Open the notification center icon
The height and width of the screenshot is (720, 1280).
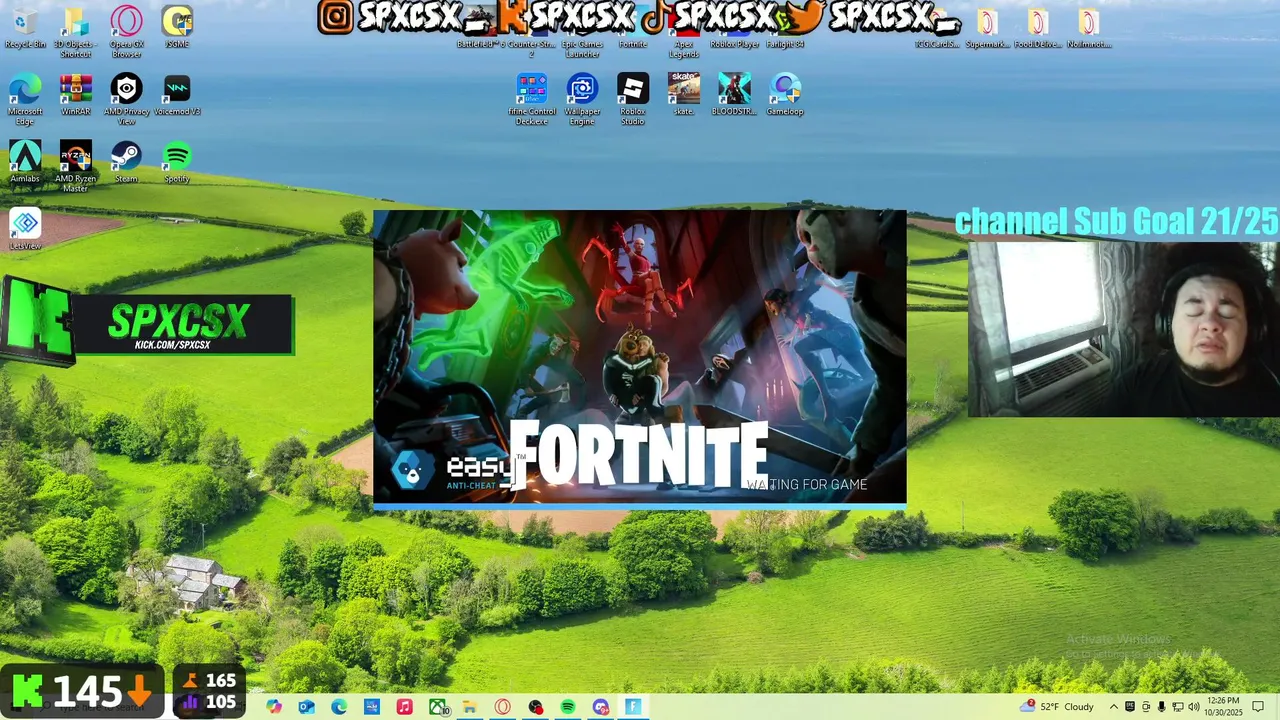pyautogui.click(x=1258, y=707)
